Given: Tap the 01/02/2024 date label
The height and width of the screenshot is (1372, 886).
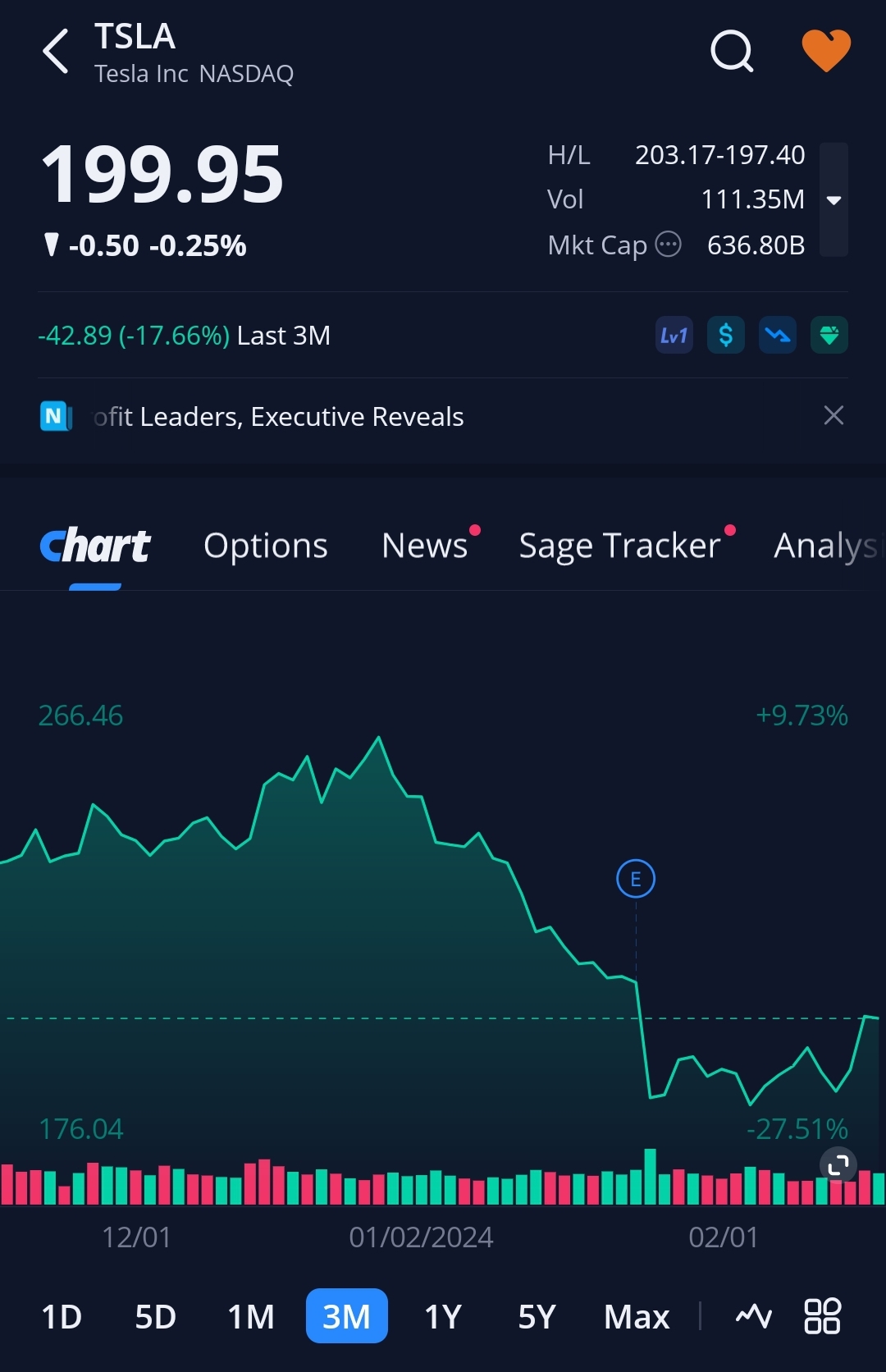Looking at the screenshot, I should (421, 1237).
